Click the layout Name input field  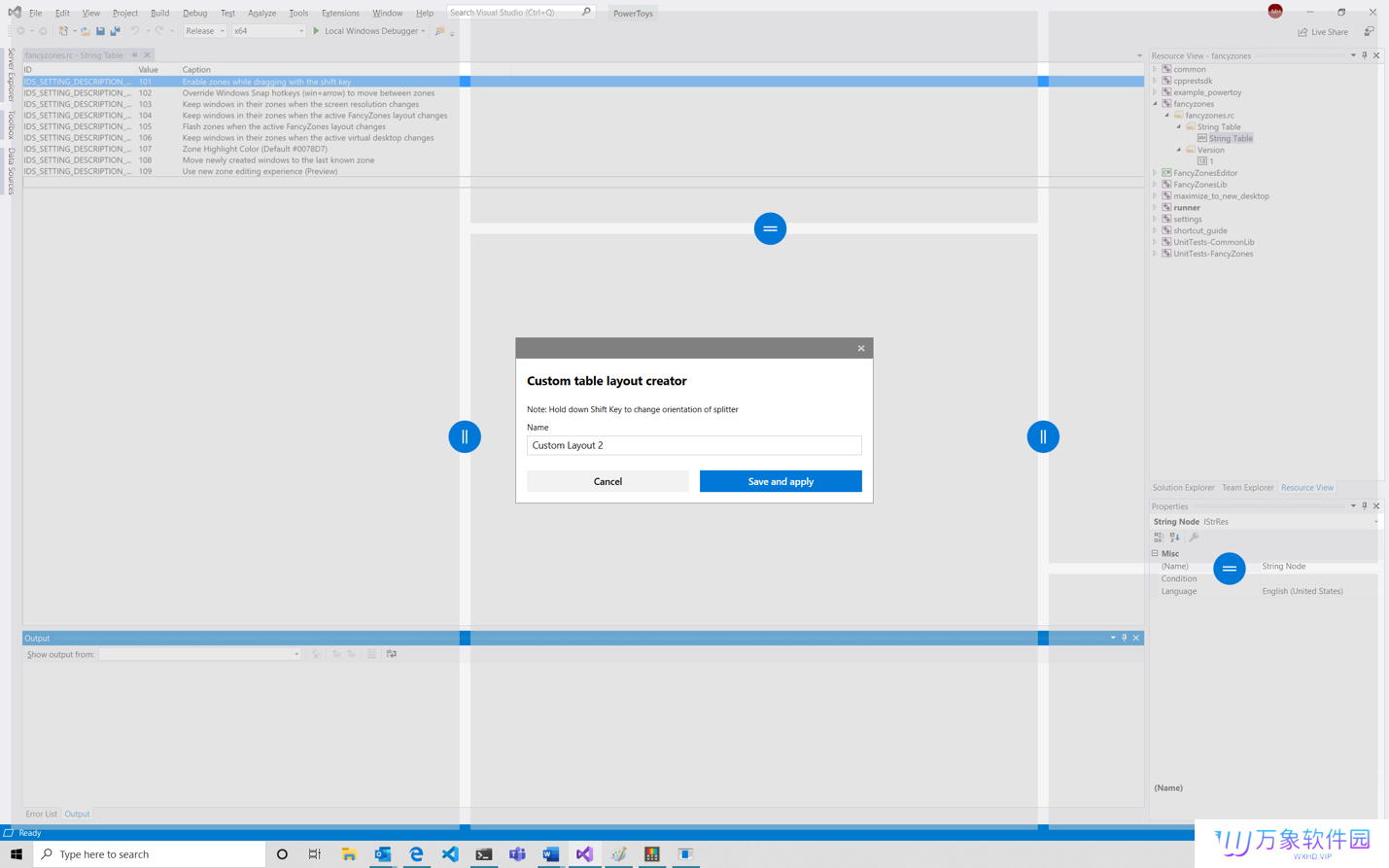(x=694, y=445)
